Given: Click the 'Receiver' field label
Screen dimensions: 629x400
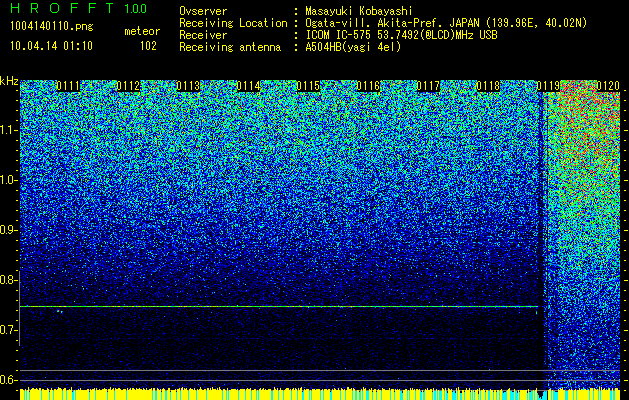Looking at the screenshot, I should click(203, 35).
